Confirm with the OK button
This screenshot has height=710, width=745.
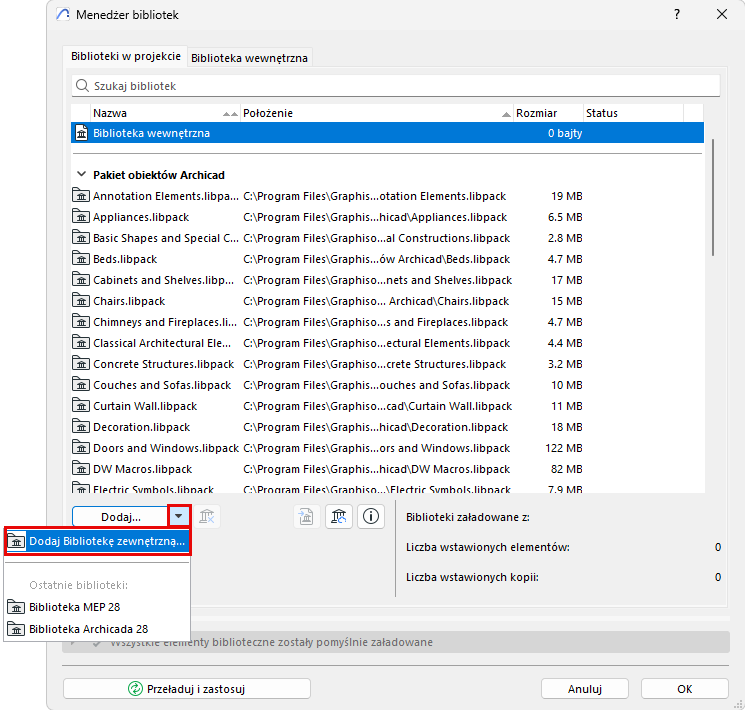point(684,689)
